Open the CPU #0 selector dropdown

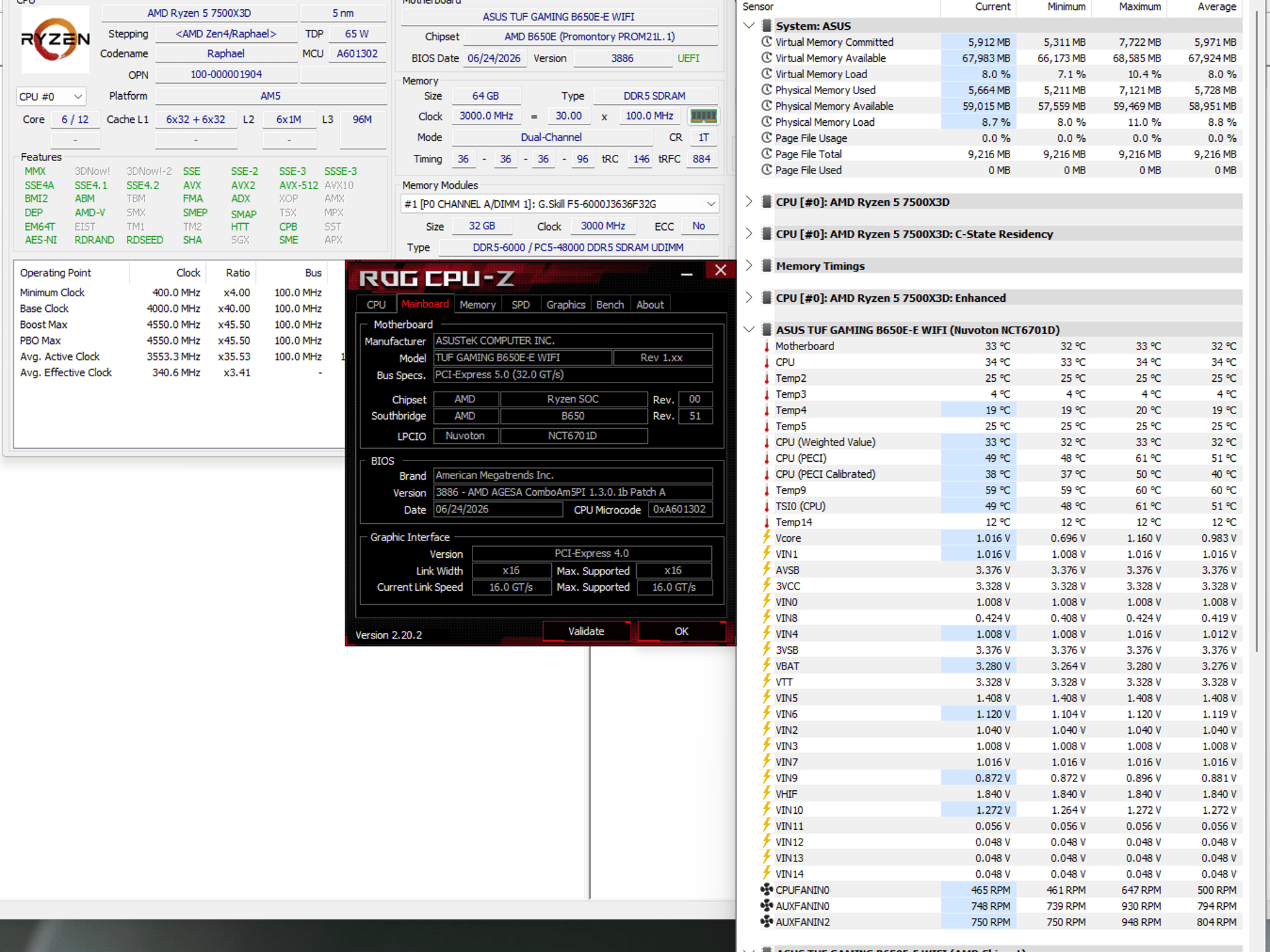[51, 97]
